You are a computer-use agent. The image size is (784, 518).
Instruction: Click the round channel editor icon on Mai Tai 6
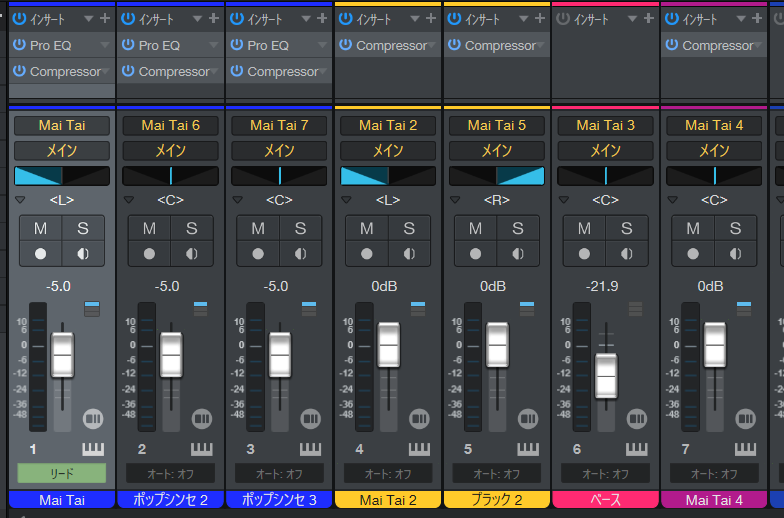pyautogui.click(x=202, y=418)
